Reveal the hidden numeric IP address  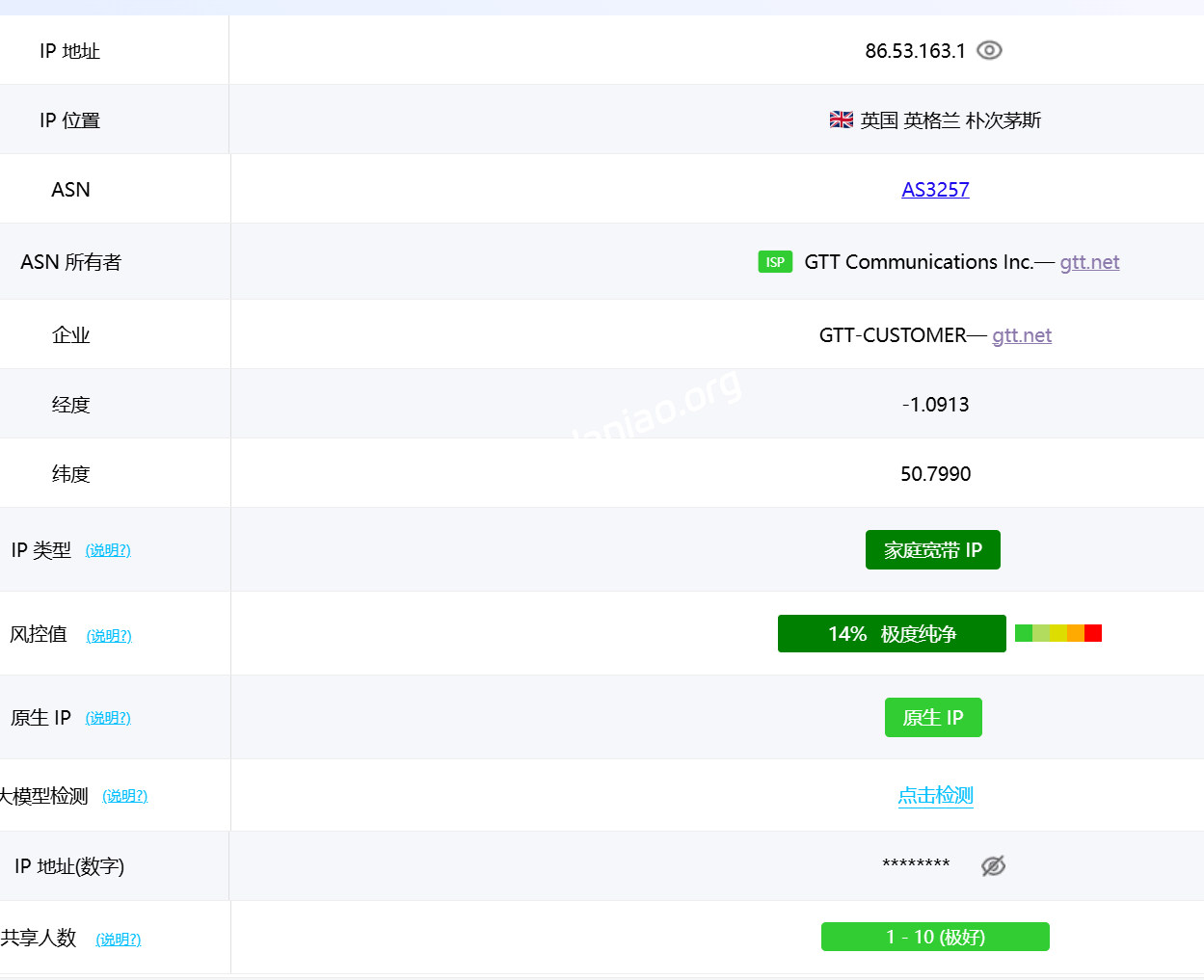point(993,865)
